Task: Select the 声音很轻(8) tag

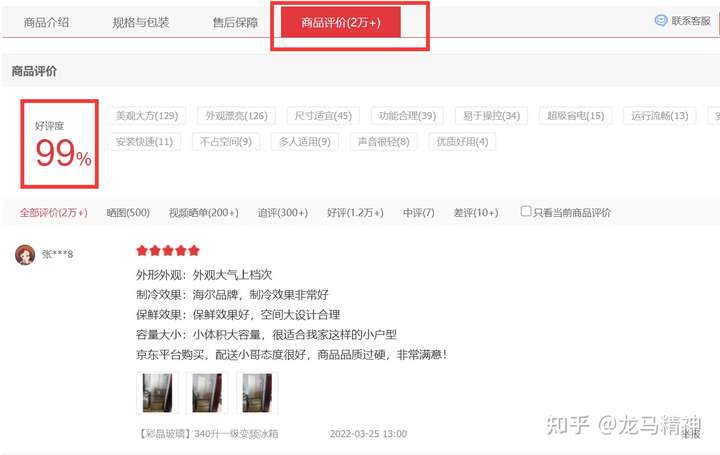Action: [383, 141]
